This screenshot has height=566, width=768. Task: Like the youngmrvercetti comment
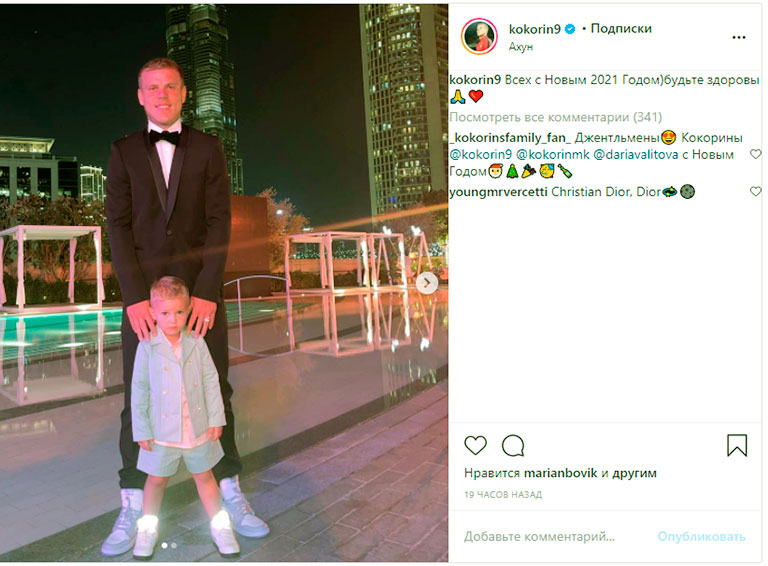[x=756, y=191]
